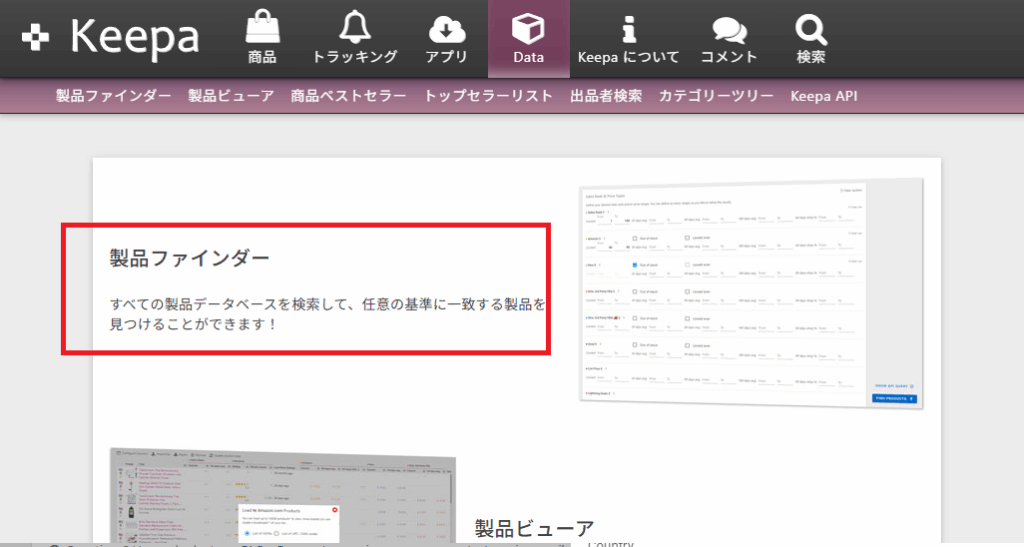Open 出品者検索 submenu item

[x=606, y=97]
